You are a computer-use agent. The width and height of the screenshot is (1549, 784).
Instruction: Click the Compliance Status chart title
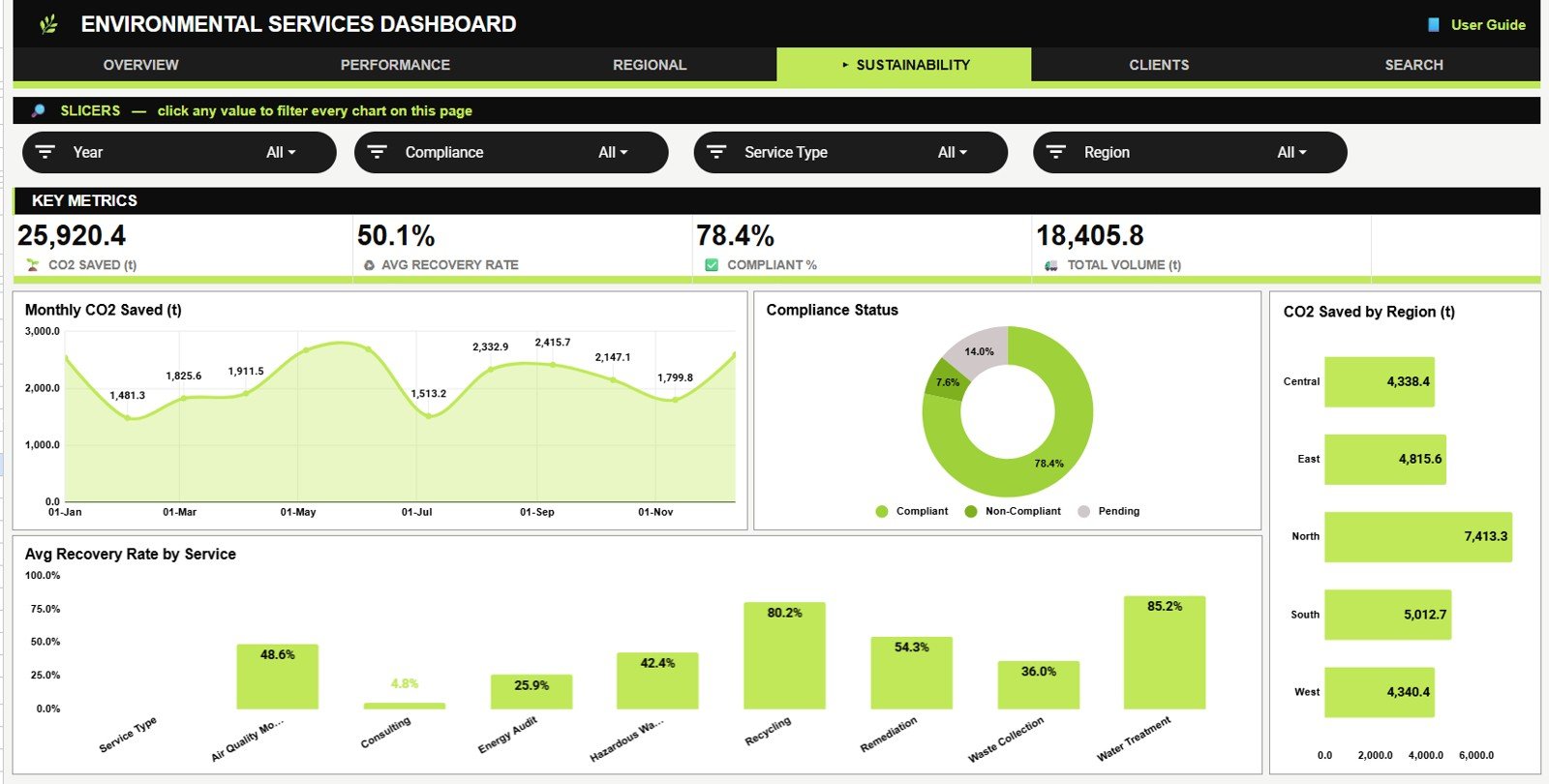[x=833, y=310]
